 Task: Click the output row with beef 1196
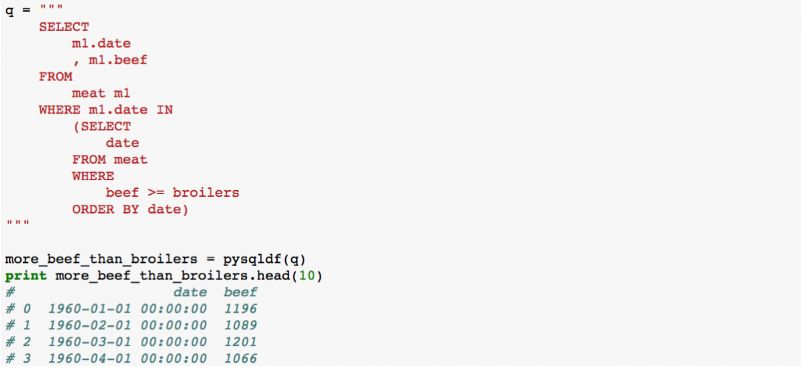131,309
